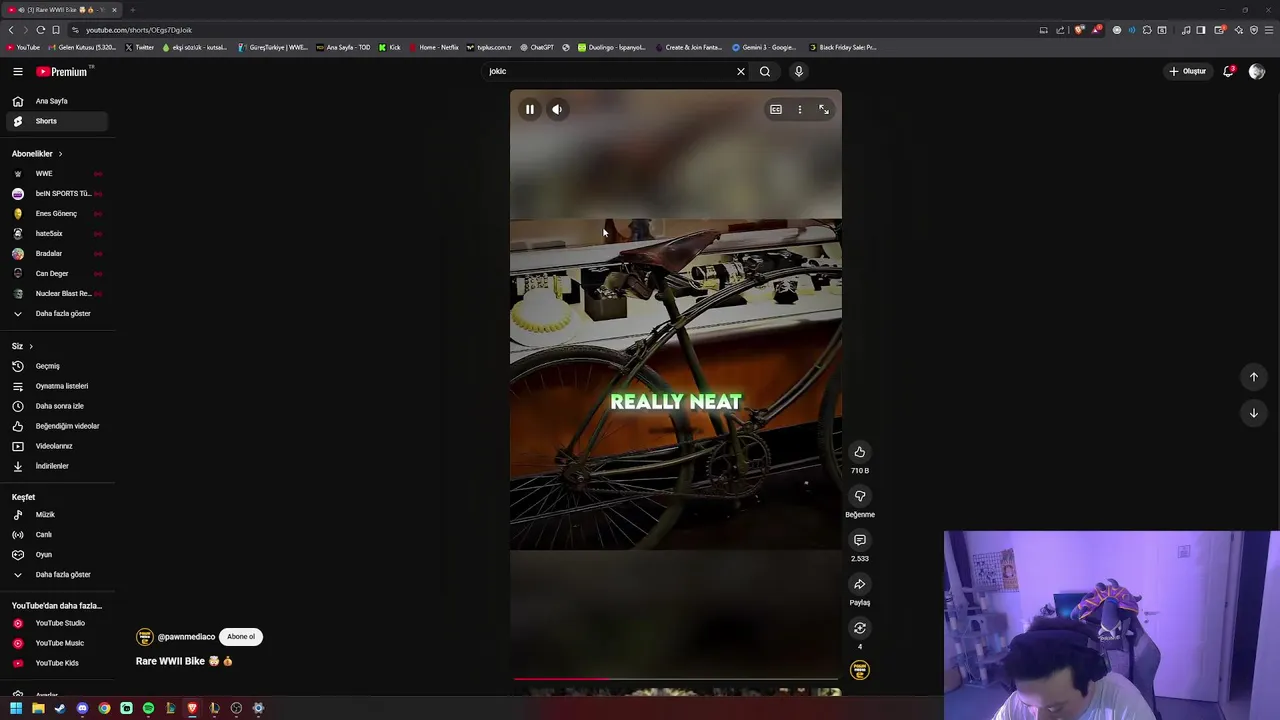Open Can Deger subscription channel
Screen dimensions: 1280x720
pyautogui.click(x=55, y=273)
